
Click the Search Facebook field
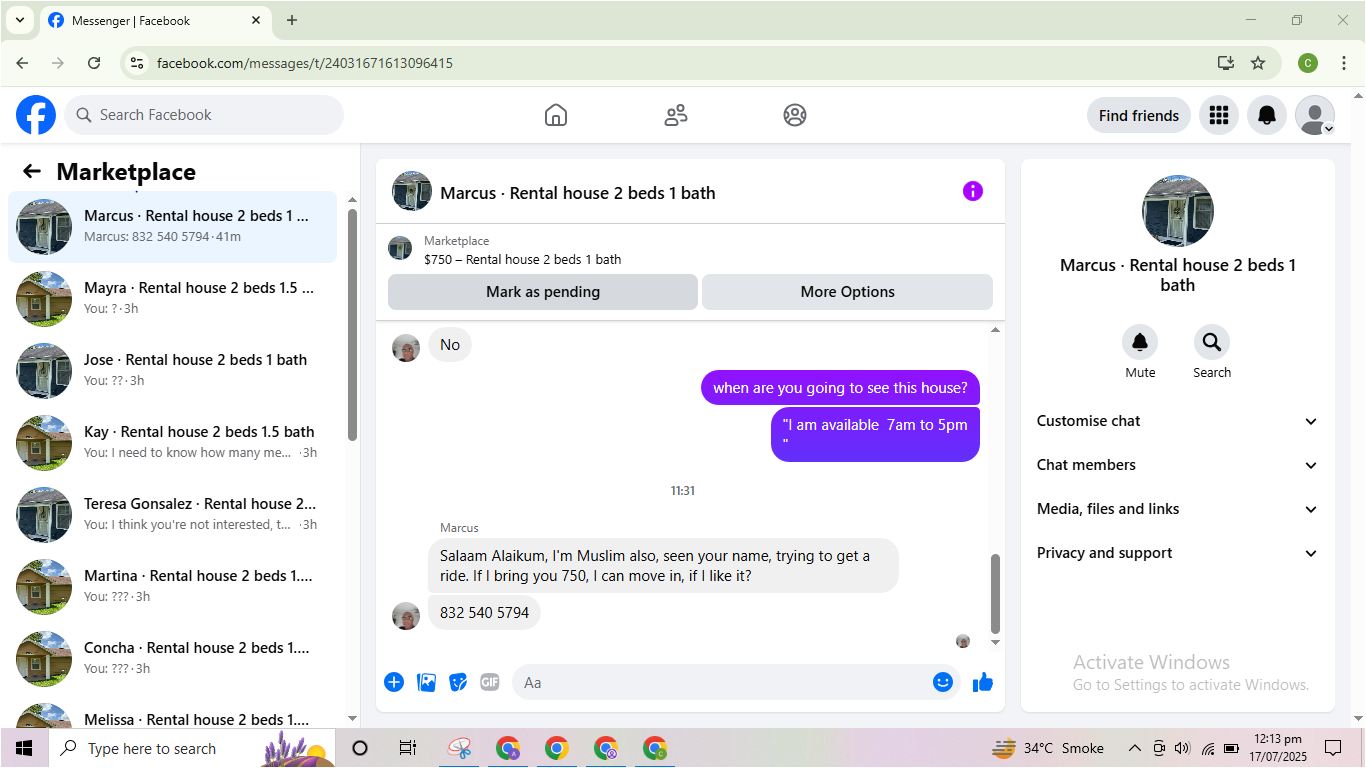[x=204, y=115]
